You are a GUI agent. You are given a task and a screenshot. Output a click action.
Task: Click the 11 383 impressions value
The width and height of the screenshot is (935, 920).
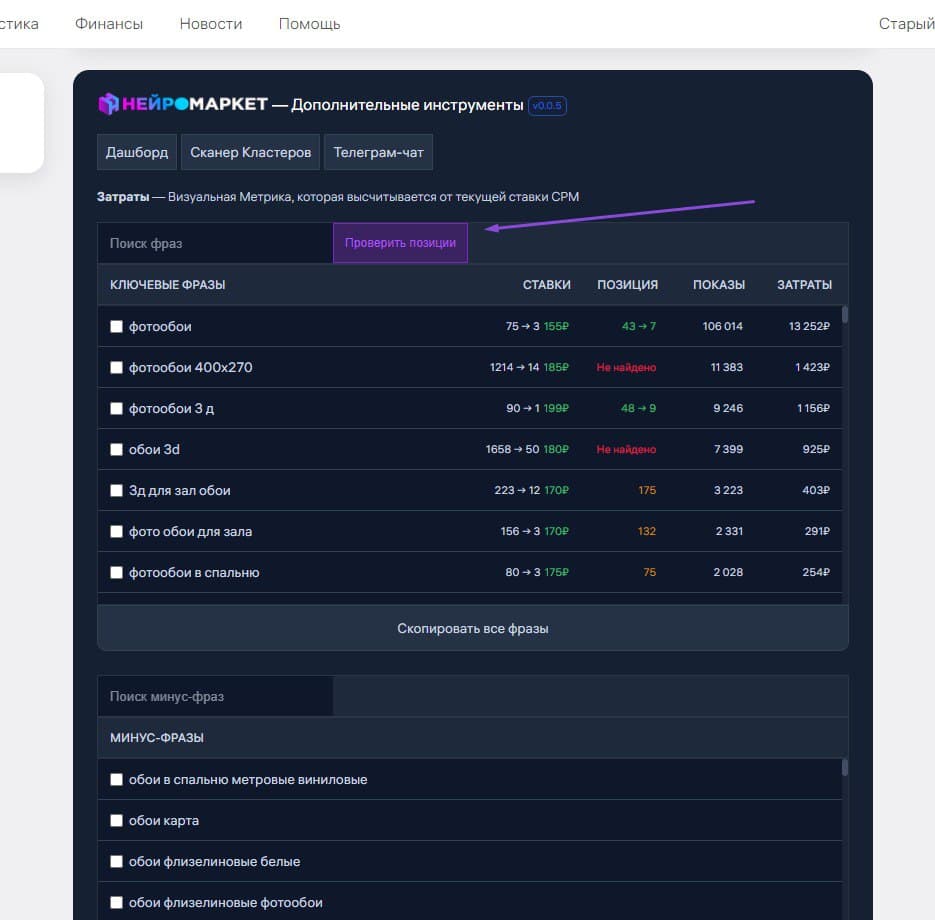point(726,367)
